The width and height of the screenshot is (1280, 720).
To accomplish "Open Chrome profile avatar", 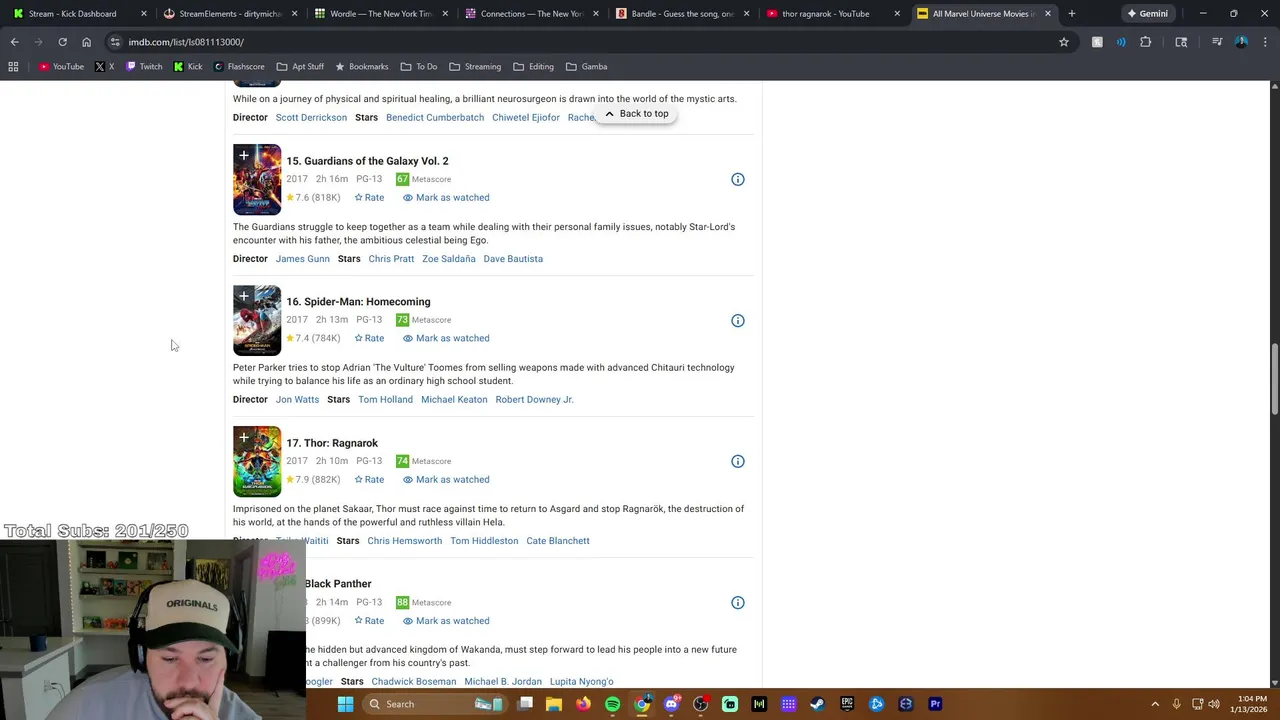I will coord(1241,42).
